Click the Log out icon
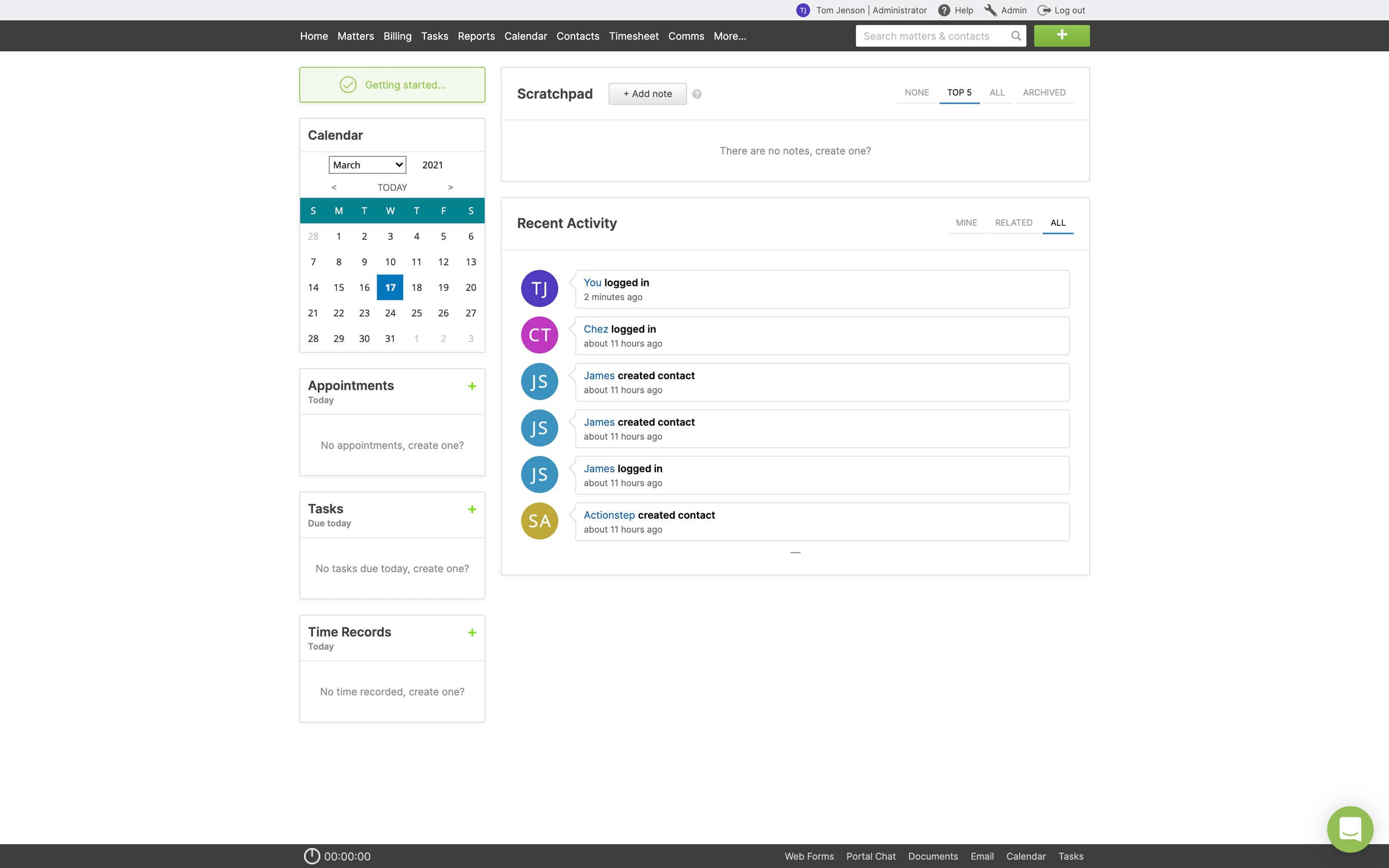This screenshot has height=868, width=1389. tap(1044, 10)
